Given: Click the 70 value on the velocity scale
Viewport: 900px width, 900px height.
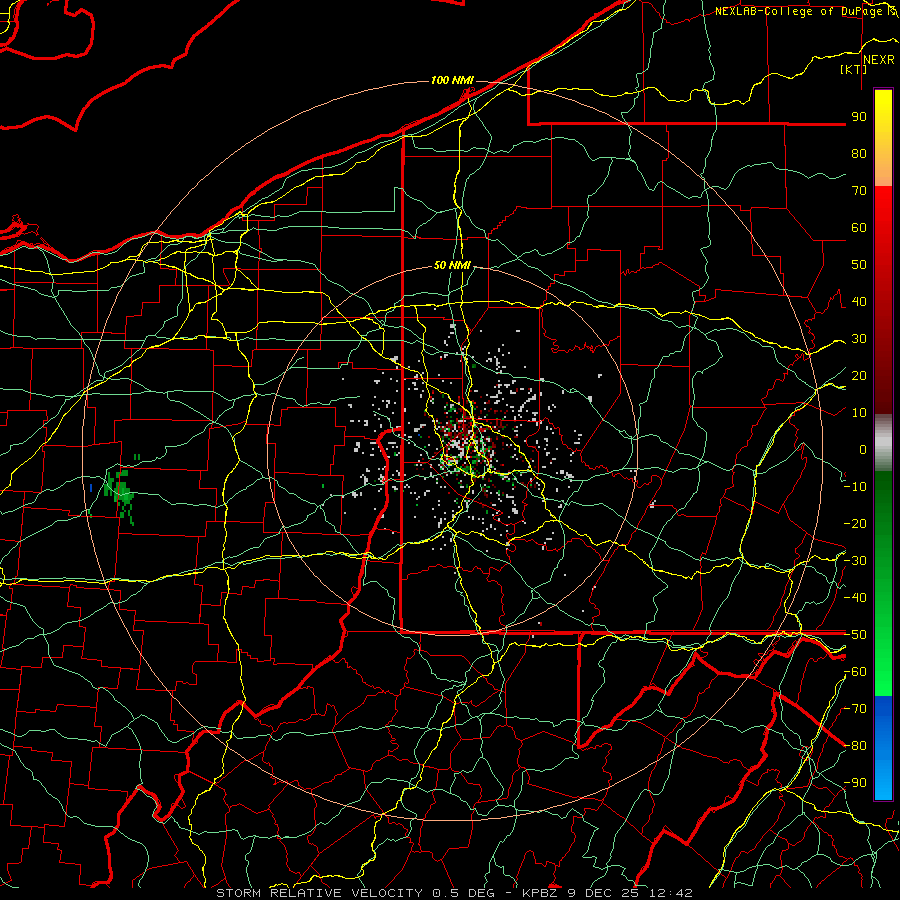Looking at the screenshot, I should click(x=859, y=191).
